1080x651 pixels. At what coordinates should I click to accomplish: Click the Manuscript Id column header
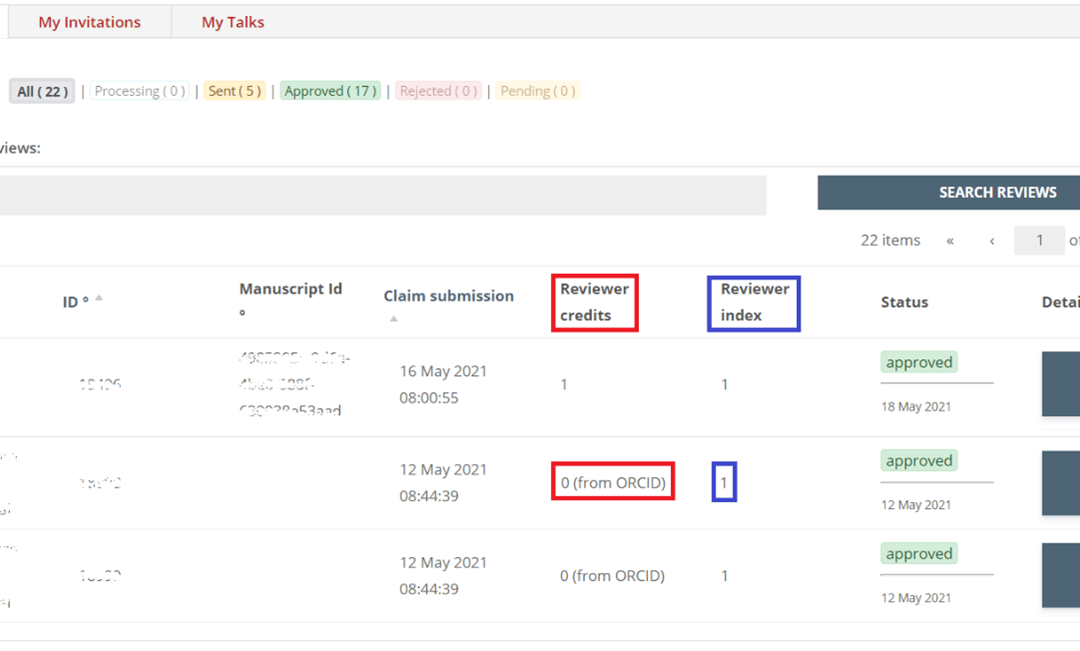click(290, 289)
